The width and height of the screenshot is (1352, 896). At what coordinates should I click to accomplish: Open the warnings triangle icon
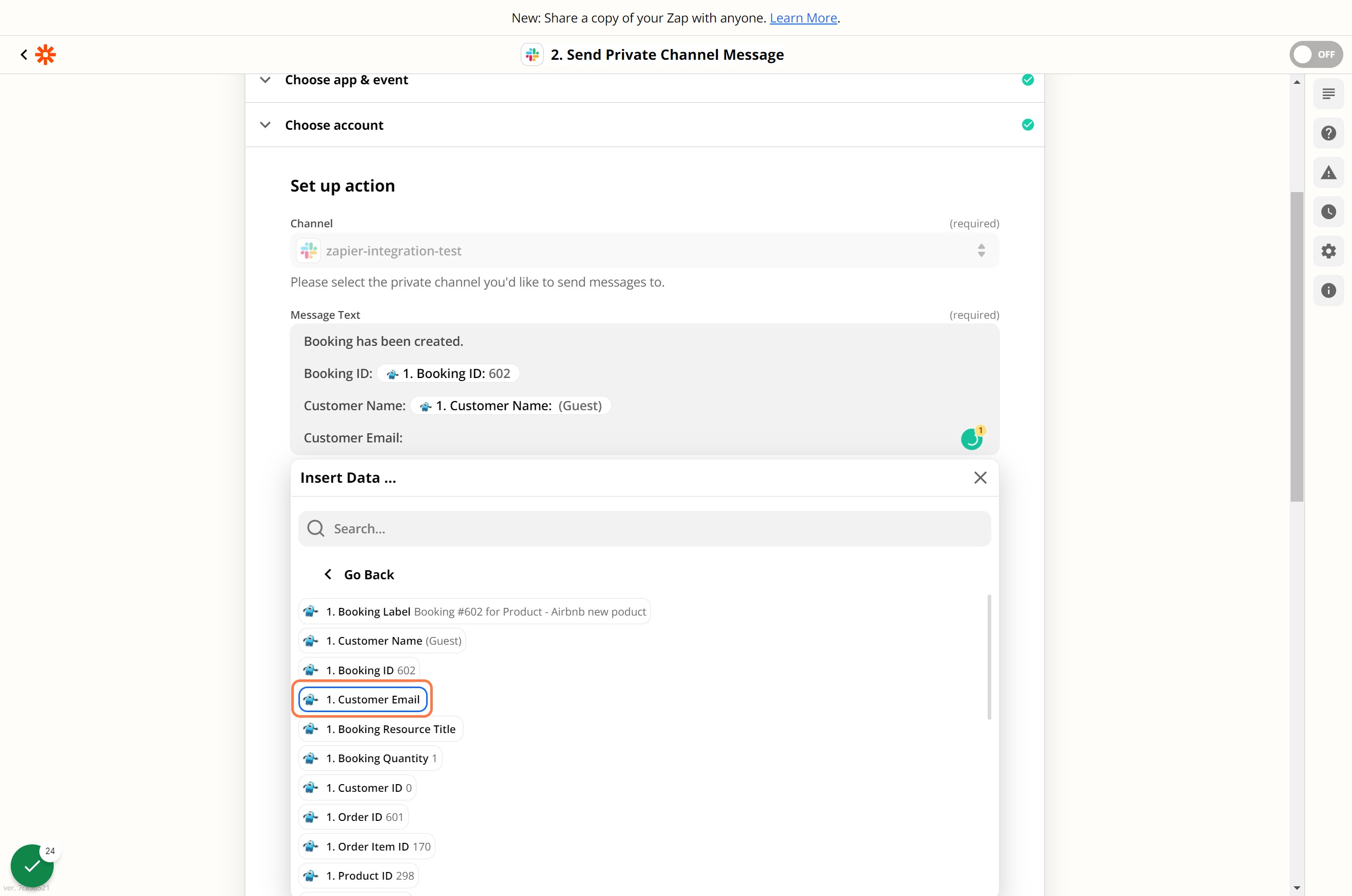pos(1328,173)
